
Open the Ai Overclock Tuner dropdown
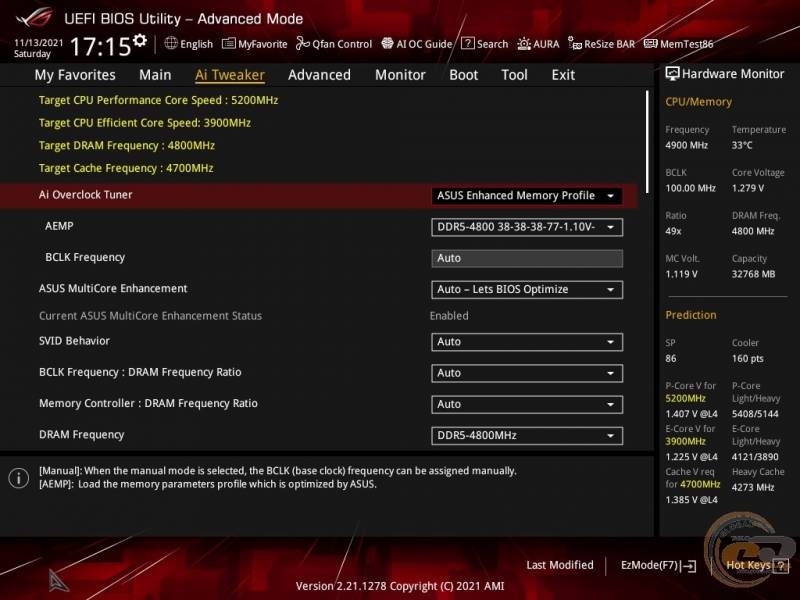click(527, 196)
